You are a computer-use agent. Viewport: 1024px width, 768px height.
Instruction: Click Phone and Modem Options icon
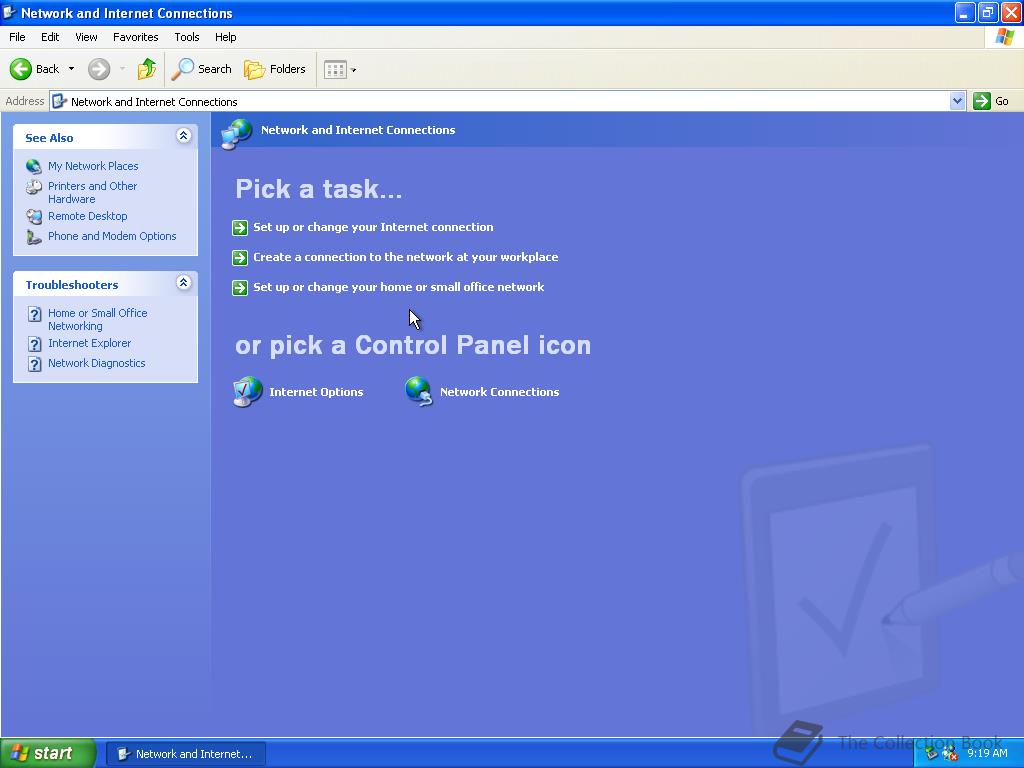point(34,237)
